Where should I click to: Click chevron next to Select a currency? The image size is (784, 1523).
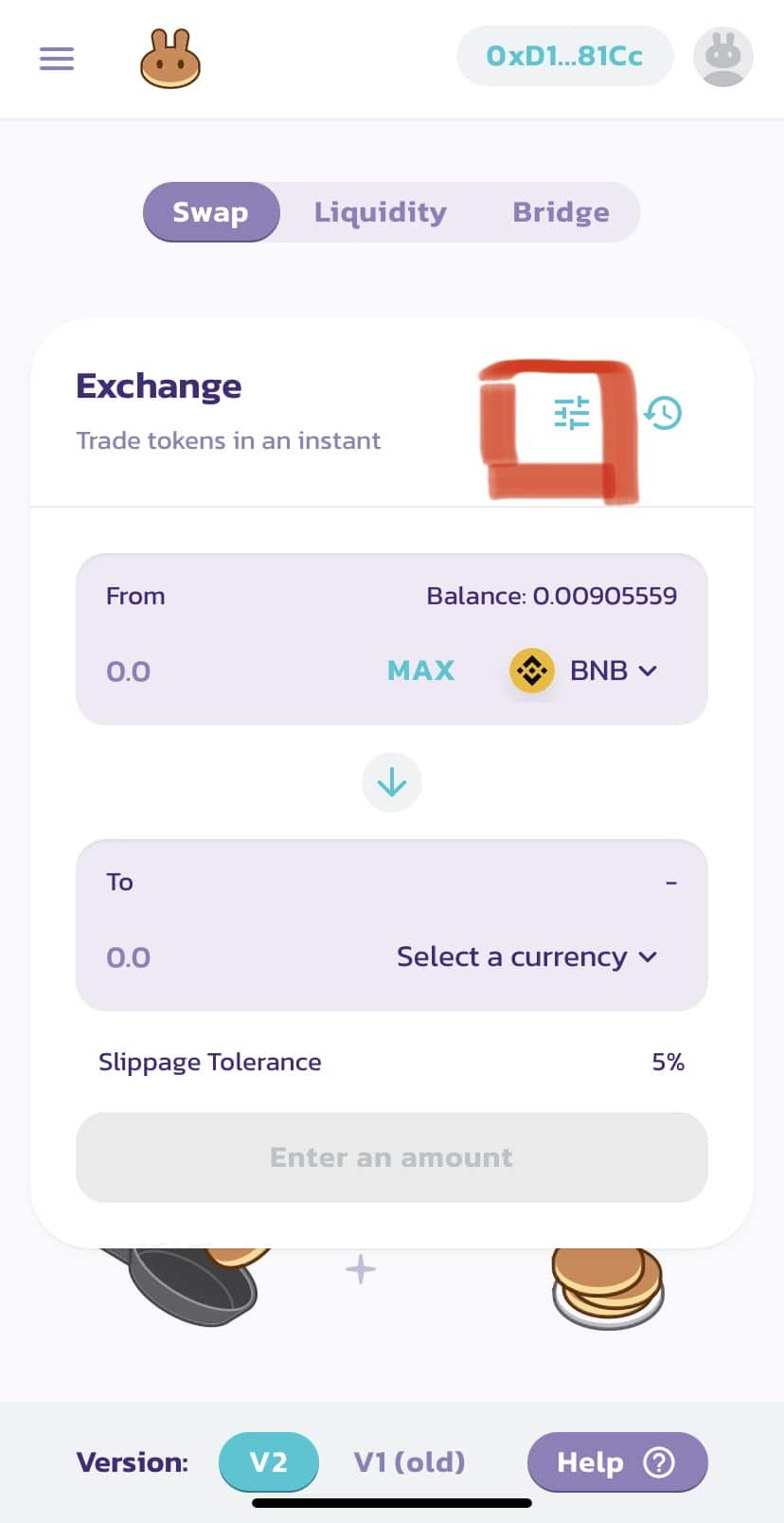(x=648, y=958)
